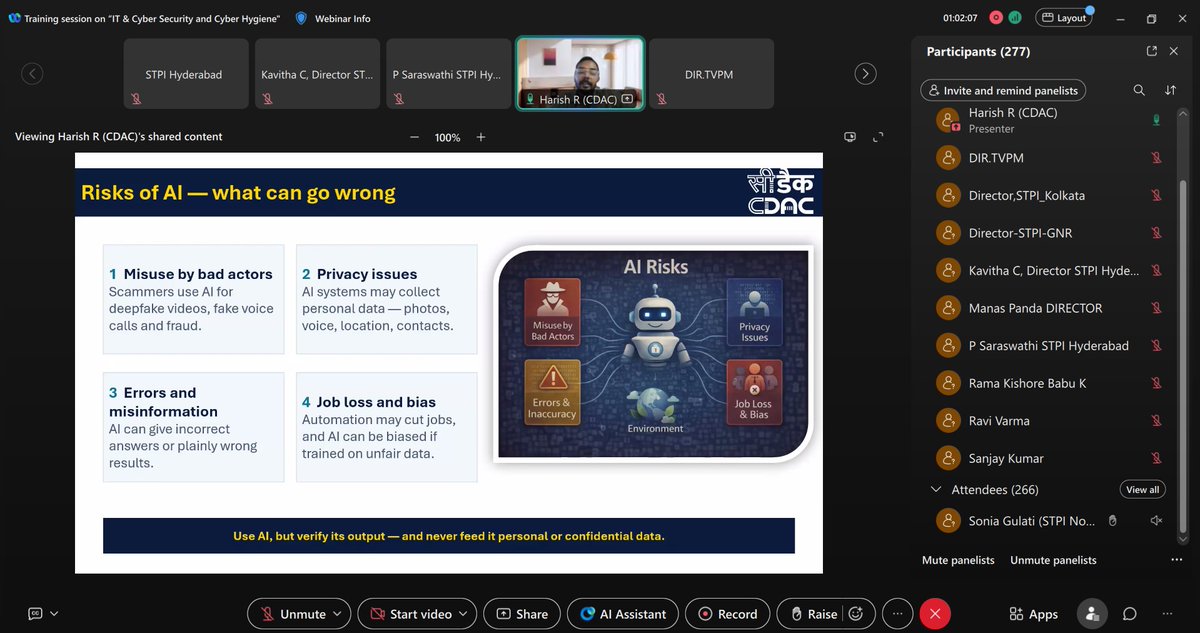Open more options in meeting controls
Screen dimensions: 1200x633
897,614
